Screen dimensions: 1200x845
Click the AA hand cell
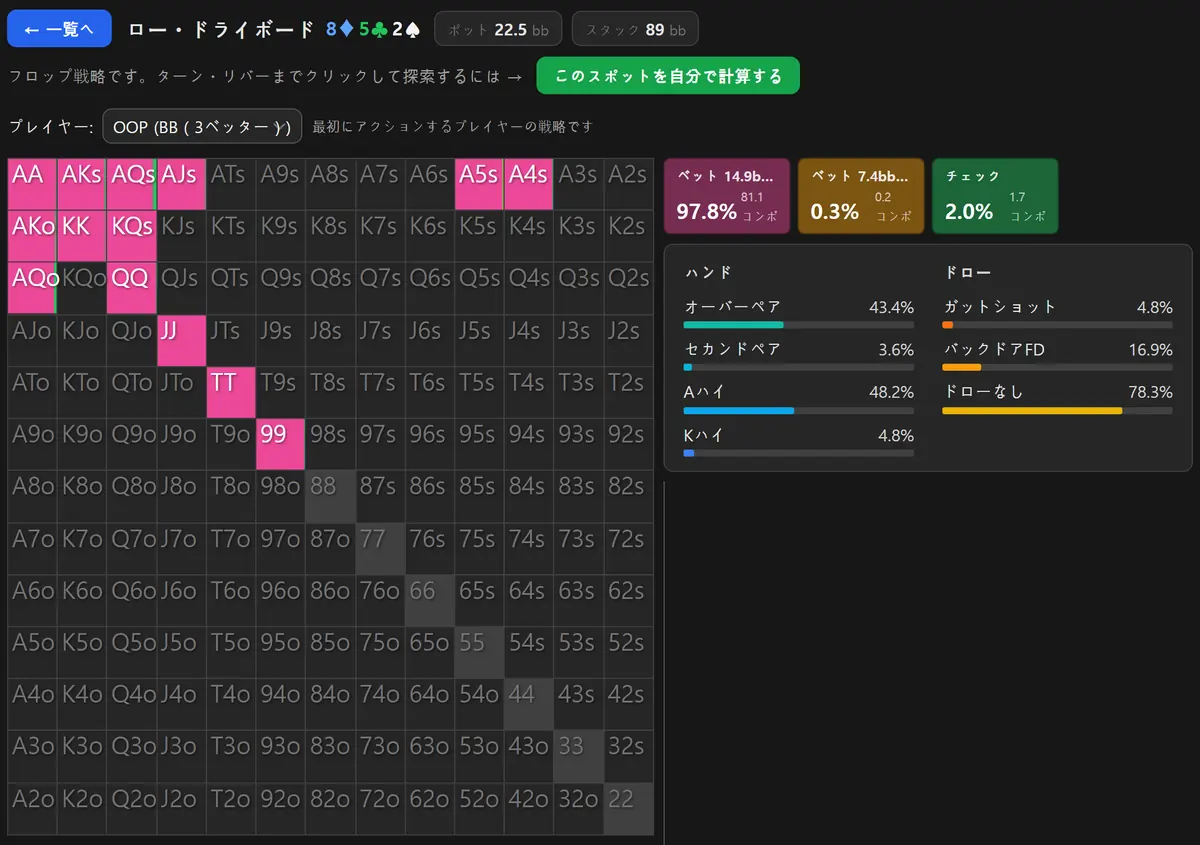32,184
